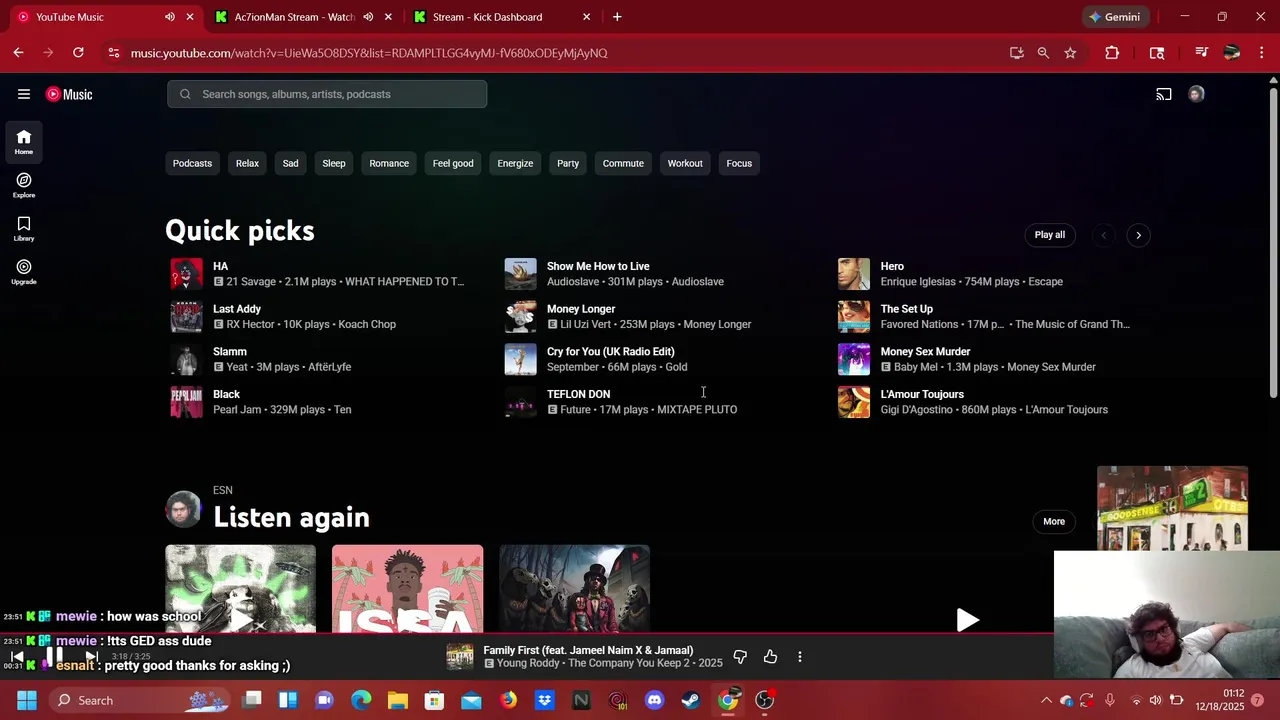The height and width of the screenshot is (720, 1280).
Task: Open Chrome extensions puzzle icon
Action: coord(1112,53)
